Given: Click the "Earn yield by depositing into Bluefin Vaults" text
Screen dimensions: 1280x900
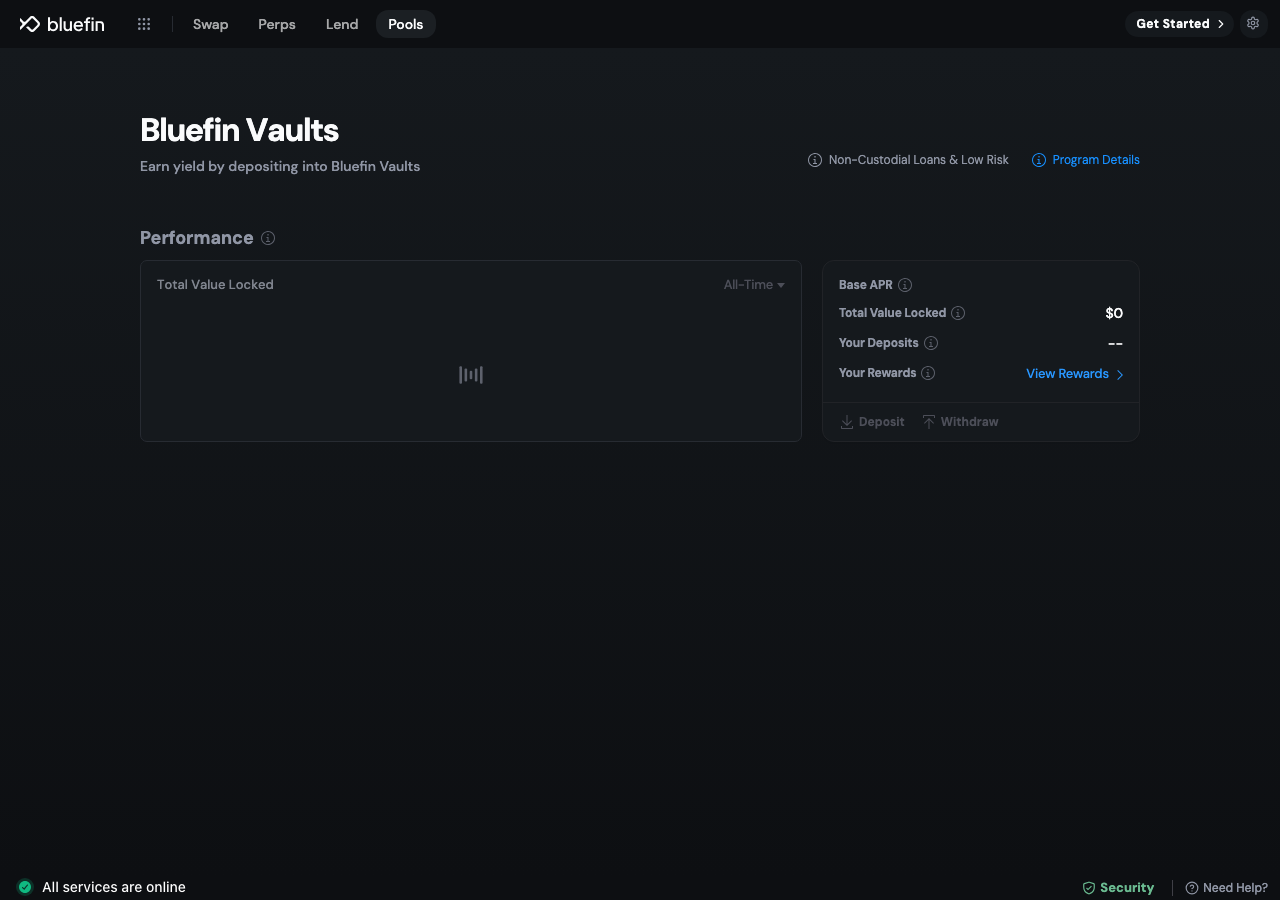Looking at the screenshot, I should pyautogui.click(x=280, y=166).
